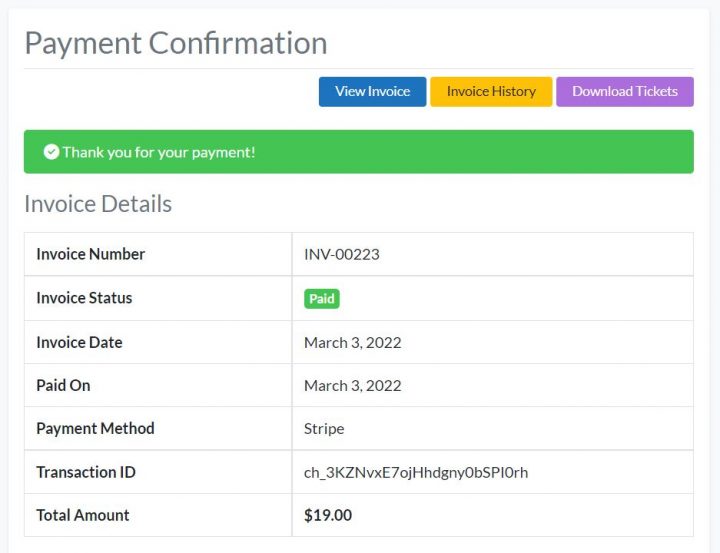Select the Paid On date value

(x=352, y=385)
